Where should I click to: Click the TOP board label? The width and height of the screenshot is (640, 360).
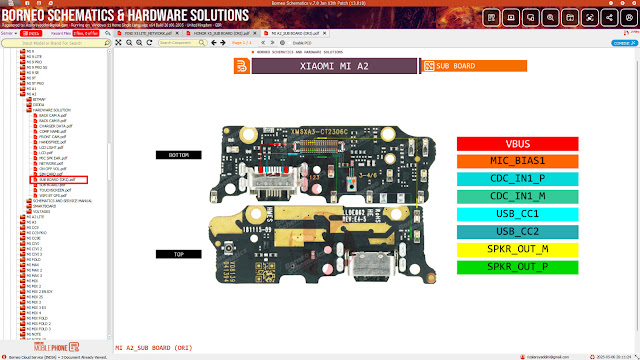(178, 254)
